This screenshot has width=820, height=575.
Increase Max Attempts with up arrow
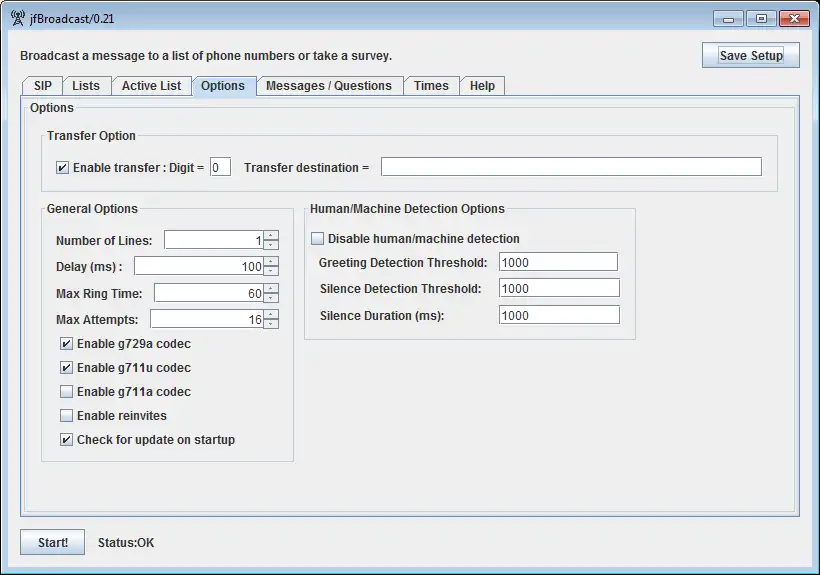coord(271,315)
